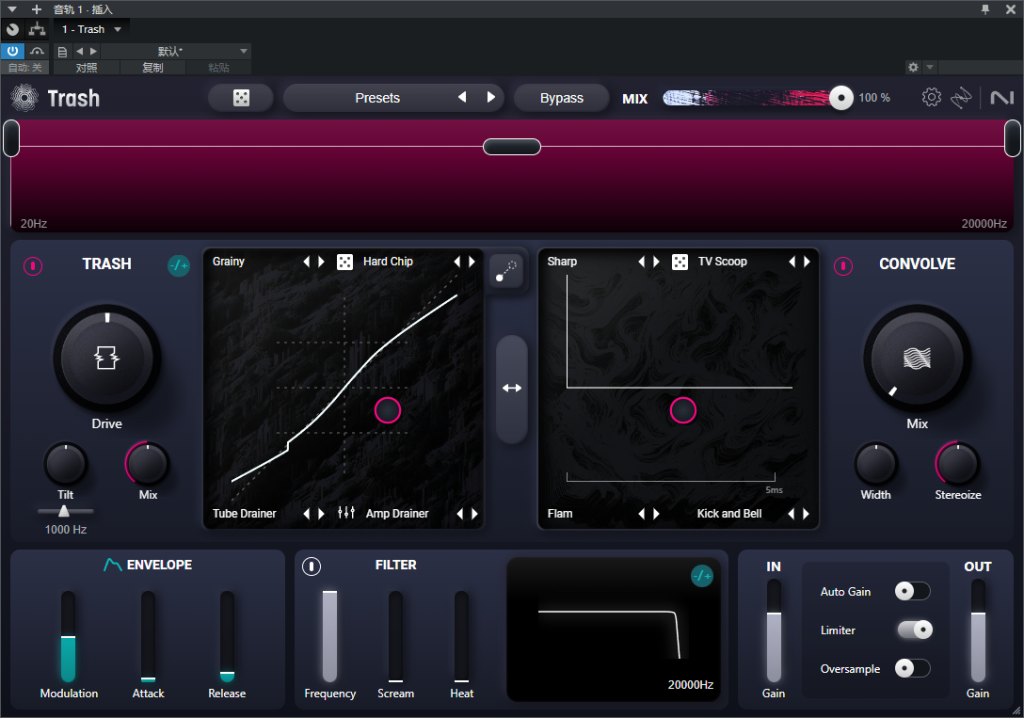Click the link pads icon between XY pads
The width and height of the screenshot is (1024, 718).
506,270
